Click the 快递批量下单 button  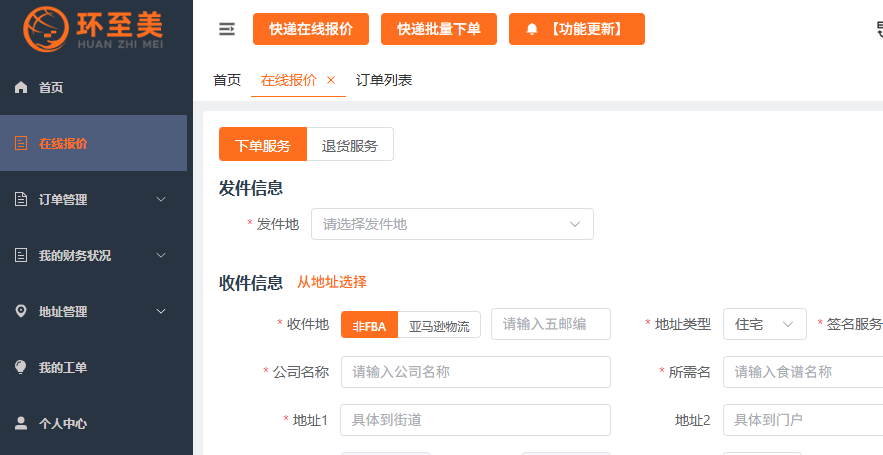(439, 29)
